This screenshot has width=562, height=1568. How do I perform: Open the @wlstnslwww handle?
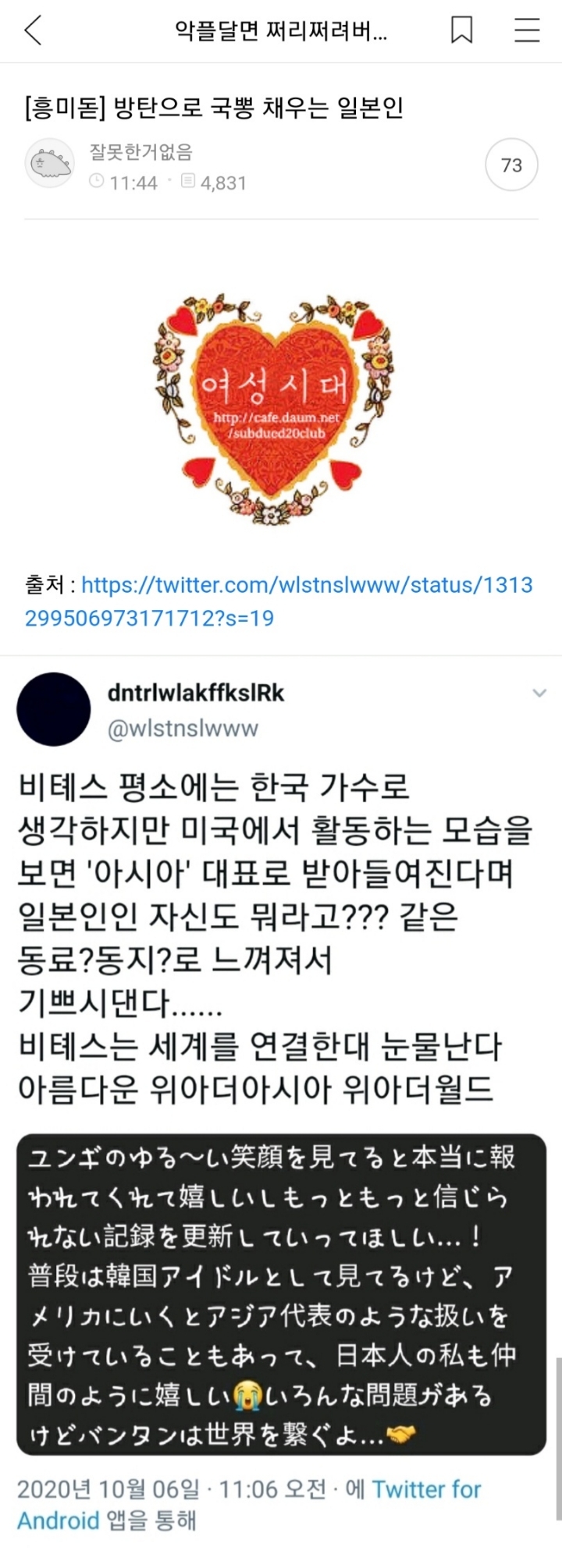pos(183,729)
